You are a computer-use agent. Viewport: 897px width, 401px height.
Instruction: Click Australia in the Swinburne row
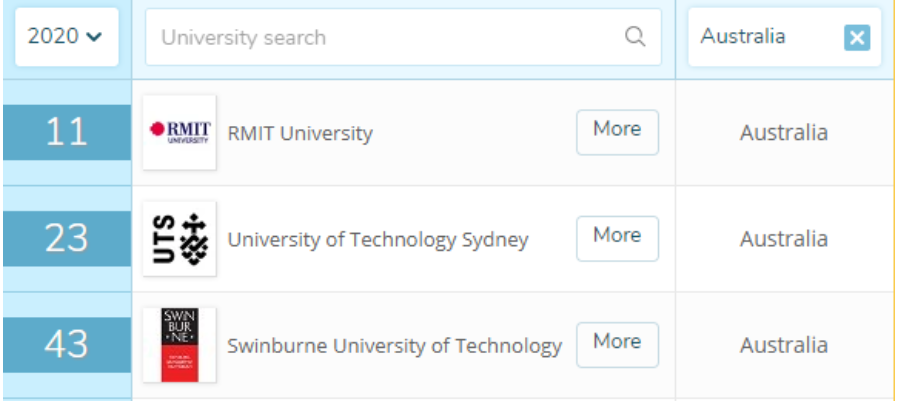click(784, 346)
